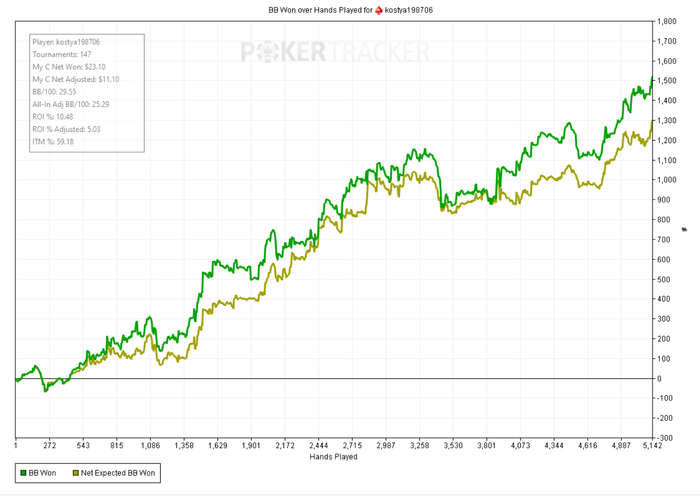Screen dimensions: 700x496
Task: Click the 'Hands Played' x-axis title
Action: pos(333,457)
